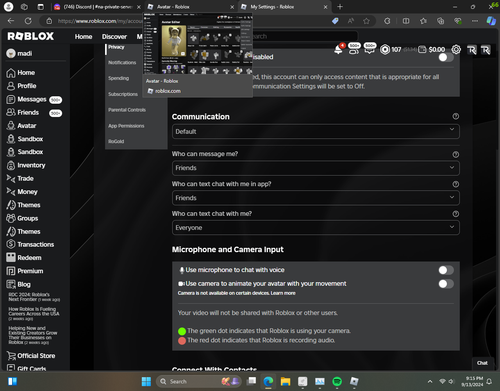
Task: Select Parental Controls settings tab
Action: point(127,110)
